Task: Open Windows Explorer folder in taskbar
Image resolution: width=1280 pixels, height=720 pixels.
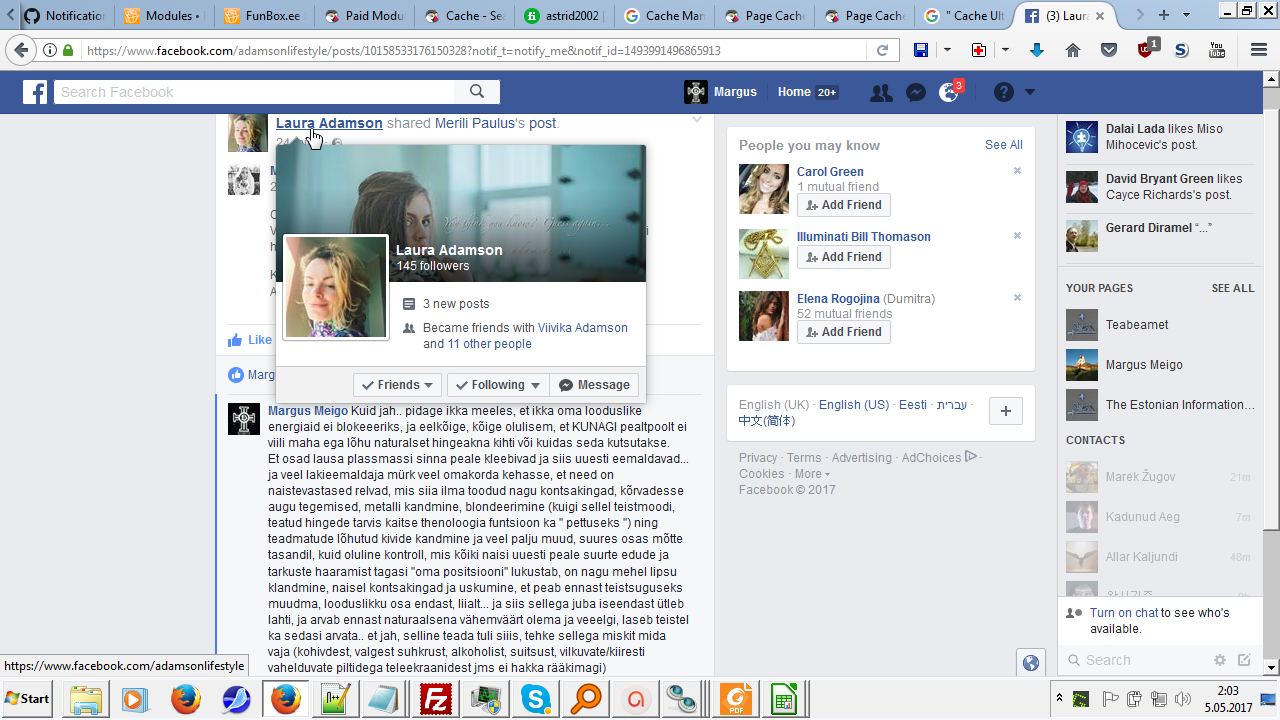Action: 85,698
